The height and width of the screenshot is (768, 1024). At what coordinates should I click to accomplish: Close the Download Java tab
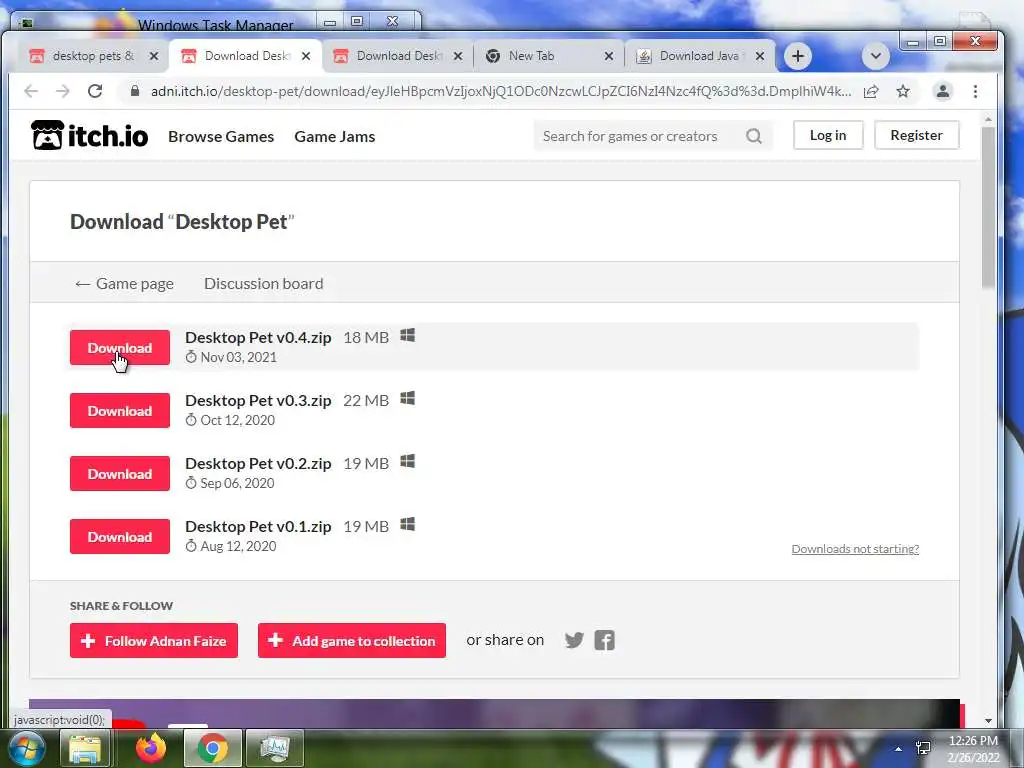click(x=760, y=56)
